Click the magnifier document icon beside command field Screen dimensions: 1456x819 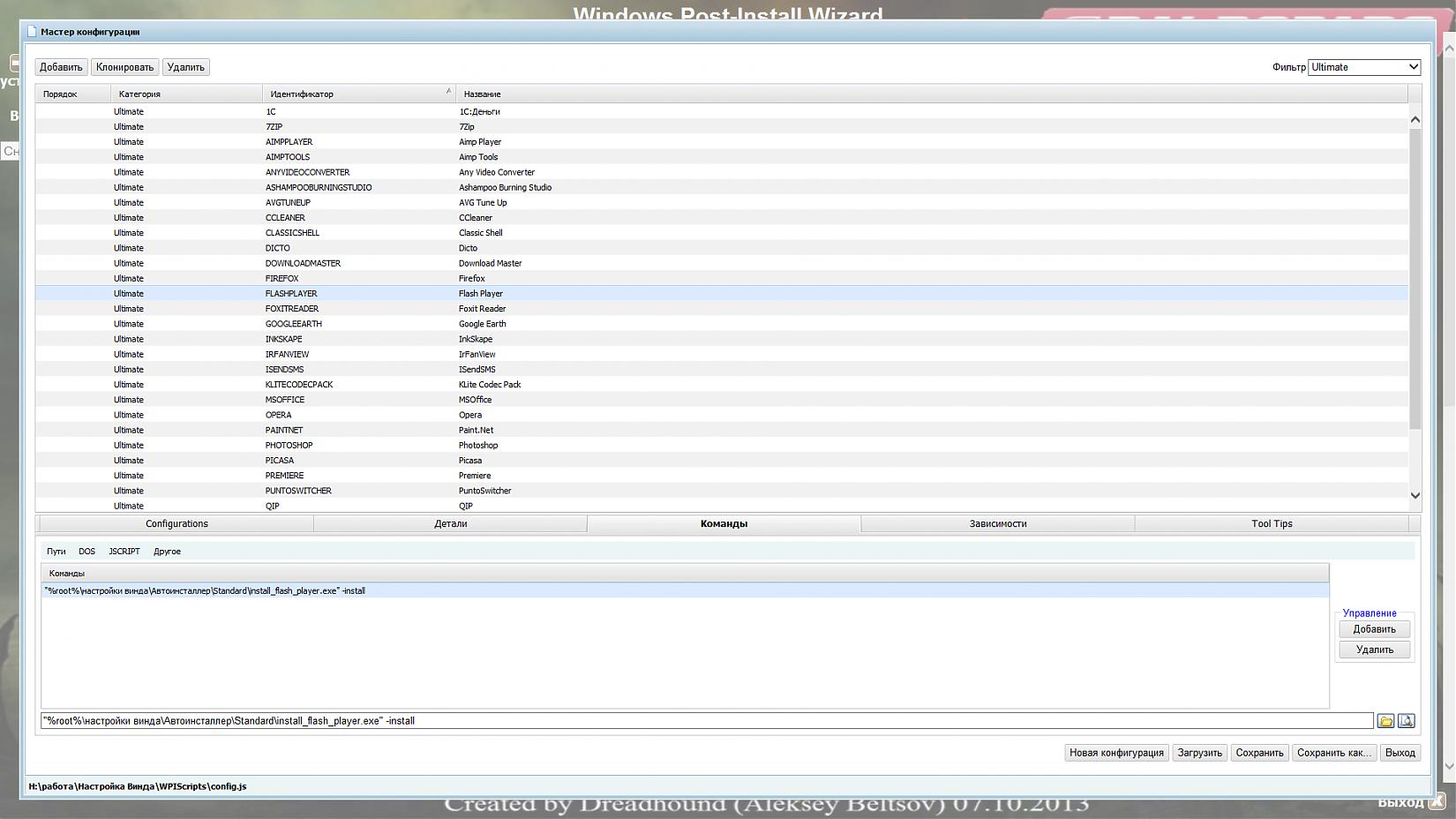(1406, 721)
